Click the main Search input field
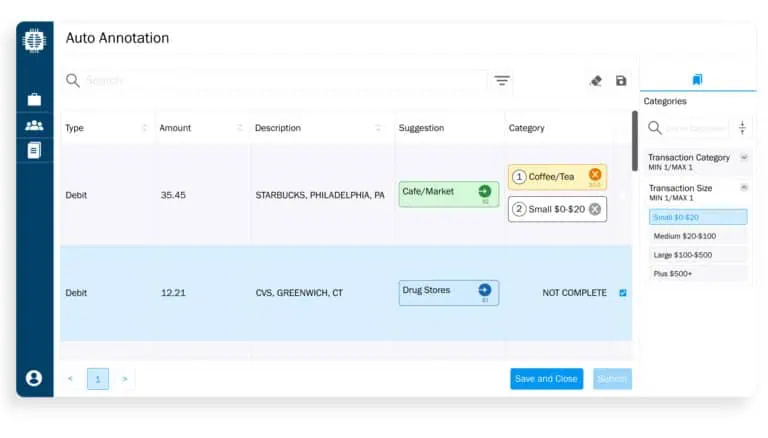The image size is (768, 438). [x=285, y=80]
